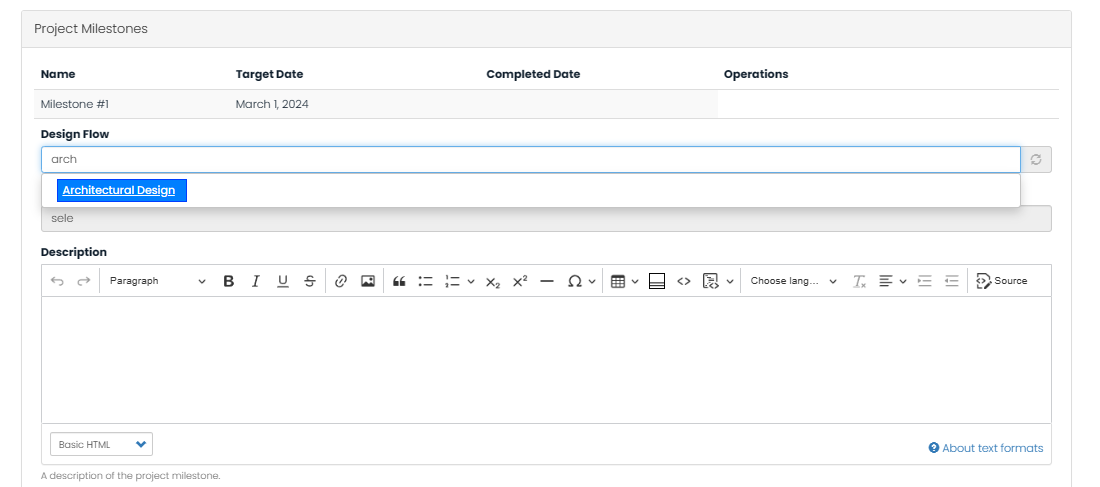Expand the code block language arrow
The width and height of the screenshot is (1100, 487).
point(730,281)
